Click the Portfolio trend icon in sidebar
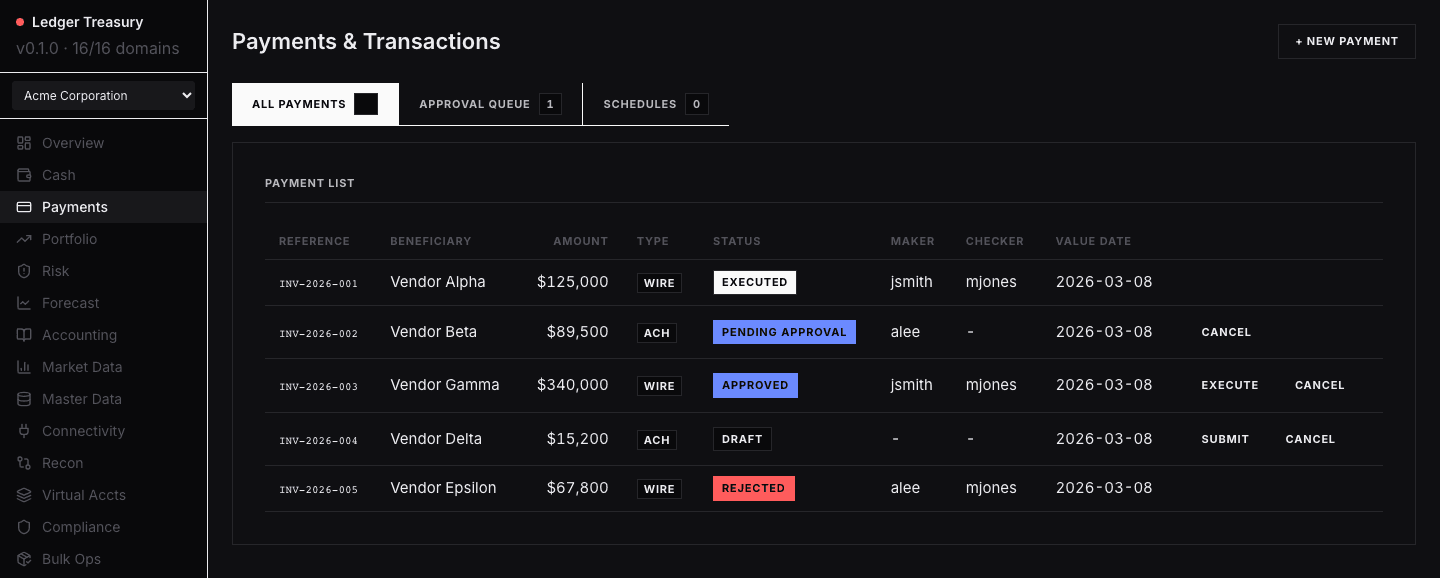 click(24, 239)
